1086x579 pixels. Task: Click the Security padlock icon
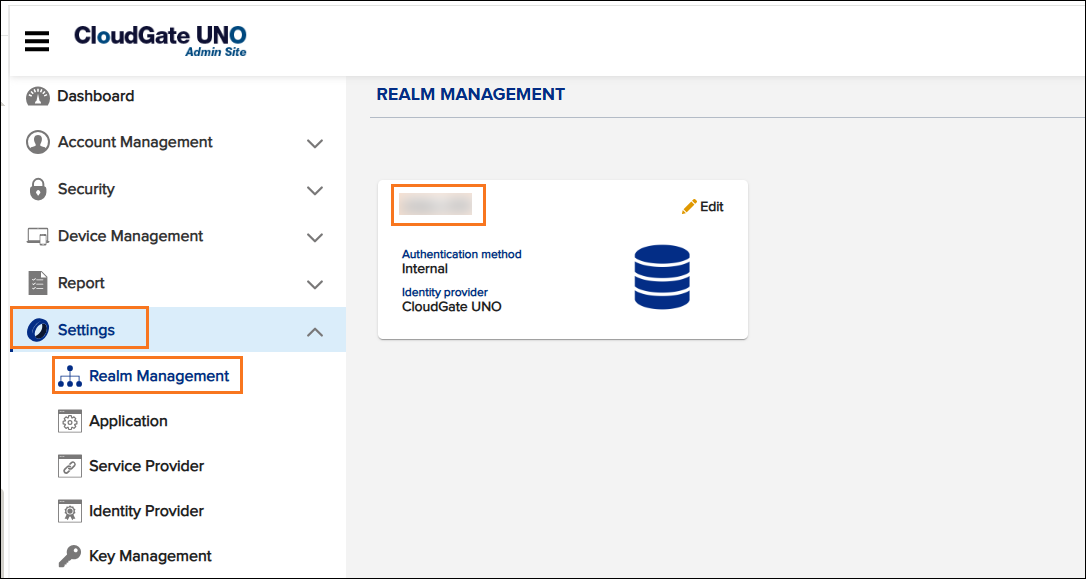click(37, 189)
